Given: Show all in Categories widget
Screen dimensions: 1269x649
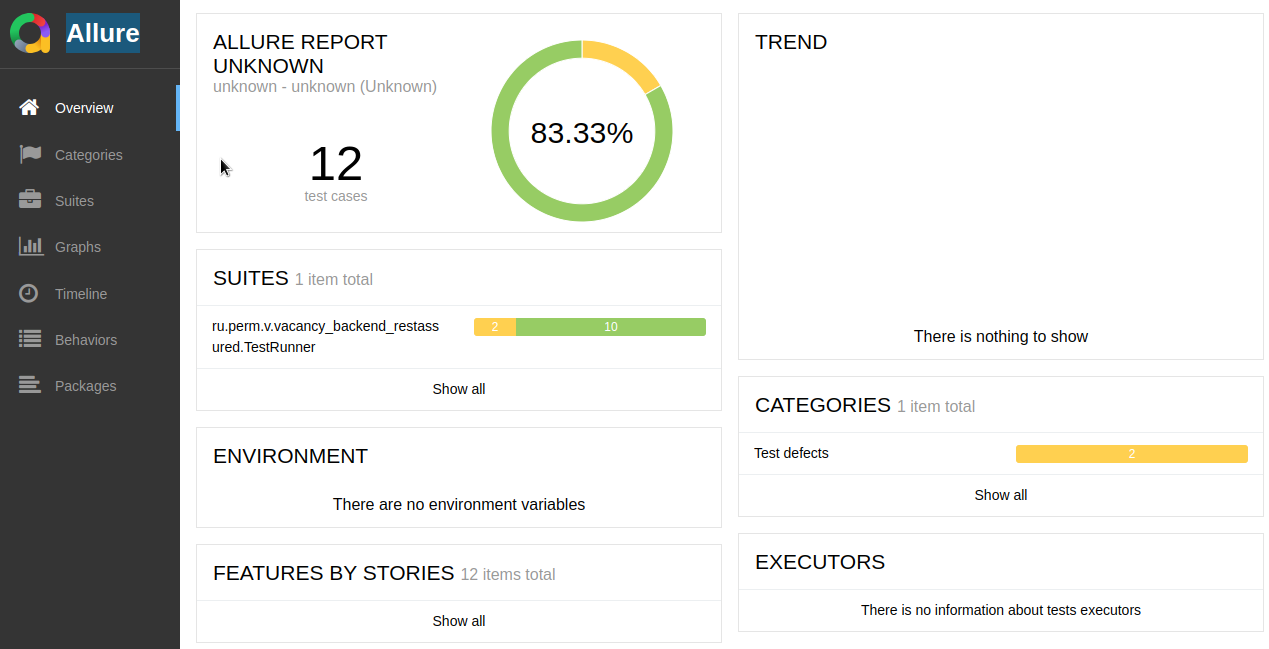Looking at the screenshot, I should point(1001,495).
